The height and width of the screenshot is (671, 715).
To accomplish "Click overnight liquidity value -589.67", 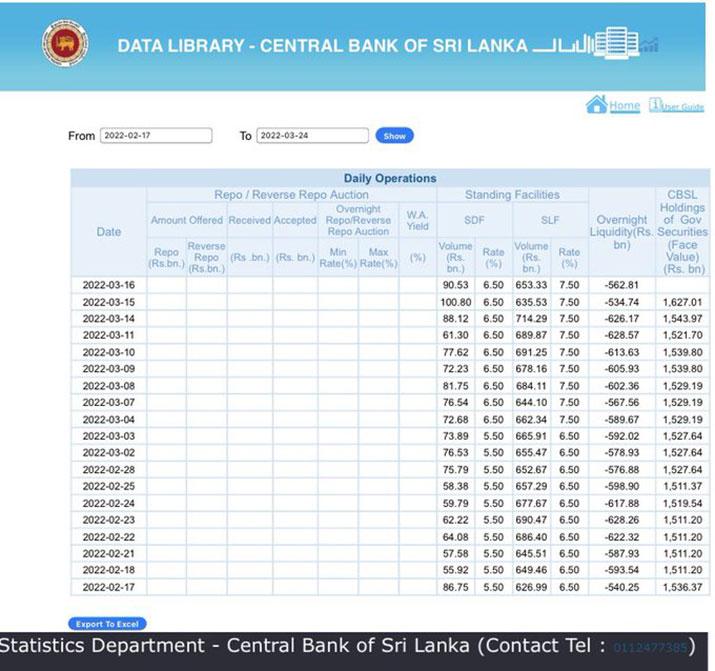I will click(x=622, y=419).
